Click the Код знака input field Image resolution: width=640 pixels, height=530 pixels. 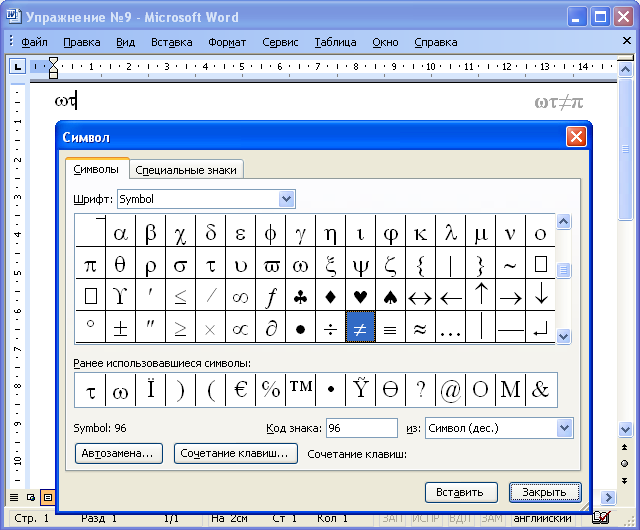click(x=362, y=428)
